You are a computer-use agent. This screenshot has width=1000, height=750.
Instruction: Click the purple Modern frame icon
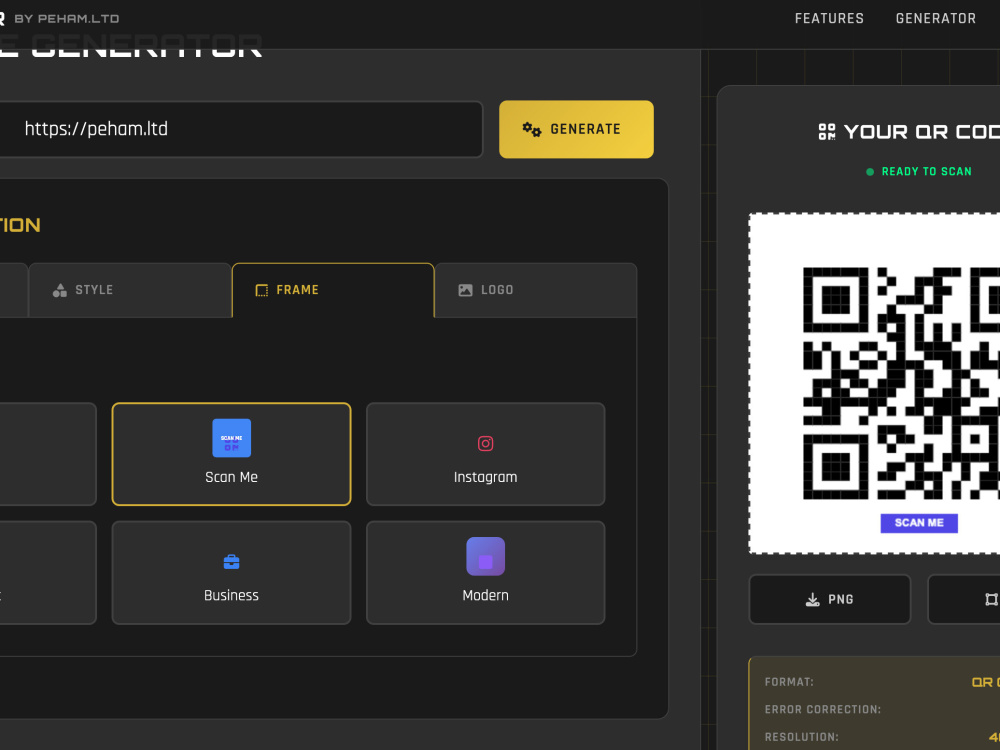pyautogui.click(x=485, y=556)
